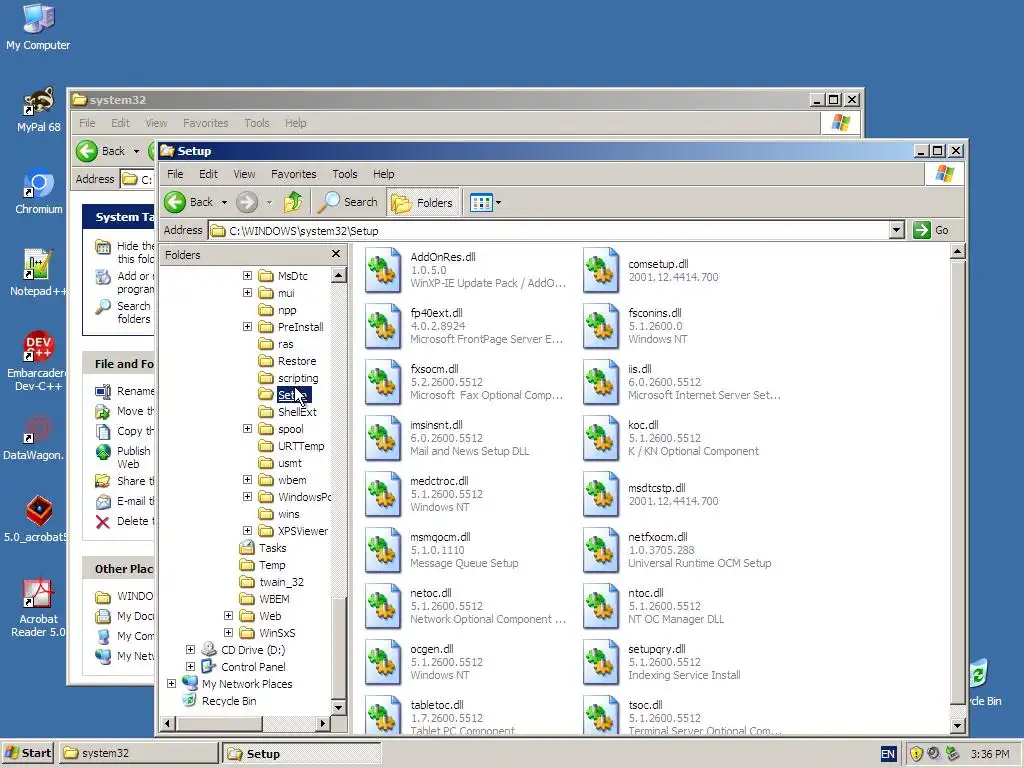1024x768 pixels.
Task: Click the security shield tray icon
Action: pyautogui.click(x=916, y=754)
